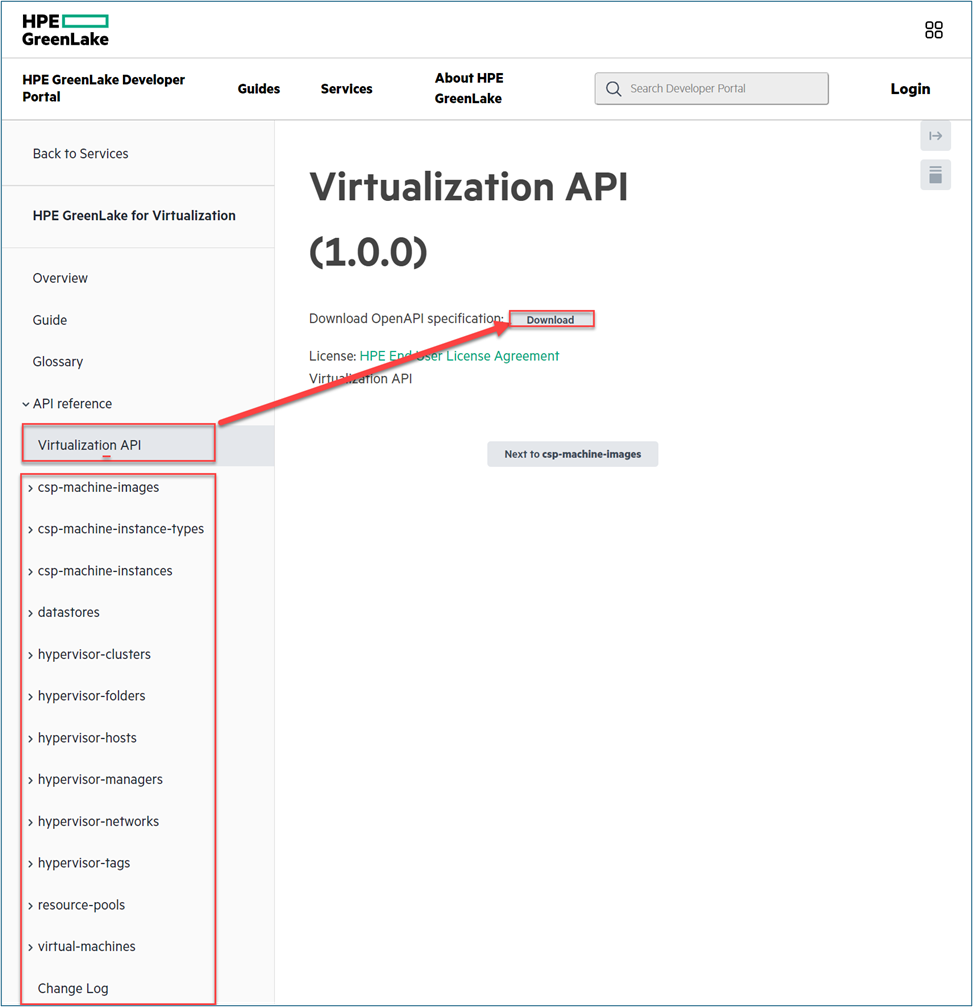Select the API reference section label
This screenshot has width=973, height=1007.
click(73, 404)
